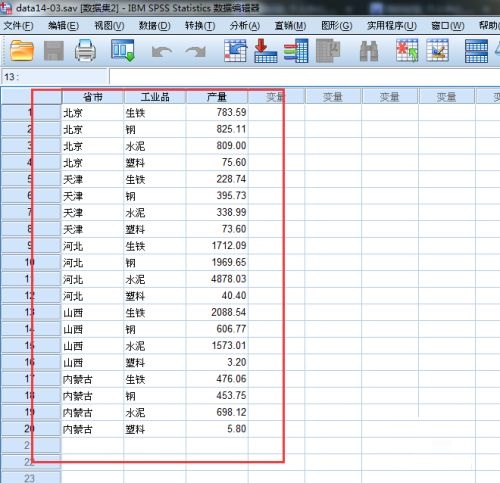Click cell containing 476.06
500x483 pixels.
[x=217, y=379]
